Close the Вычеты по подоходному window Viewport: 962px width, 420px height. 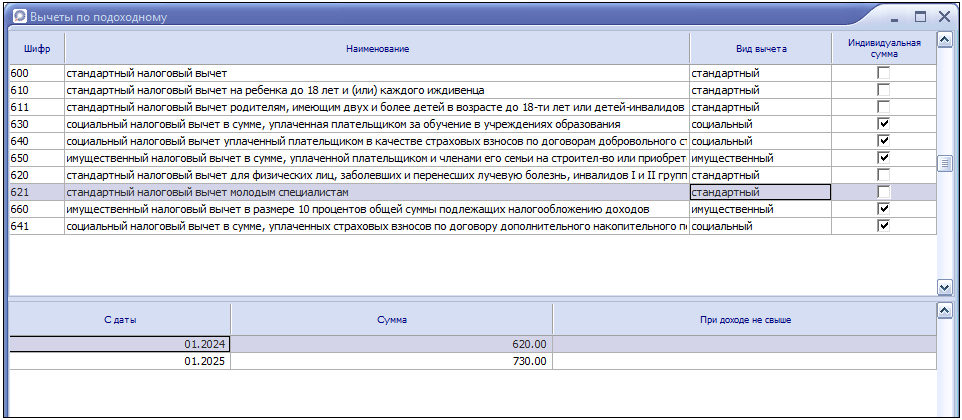click(x=944, y=16)
